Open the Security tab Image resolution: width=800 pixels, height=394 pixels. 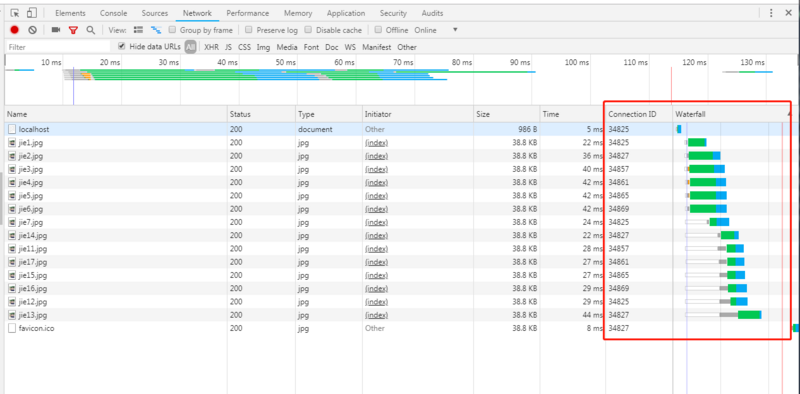(x=393, y=13)
